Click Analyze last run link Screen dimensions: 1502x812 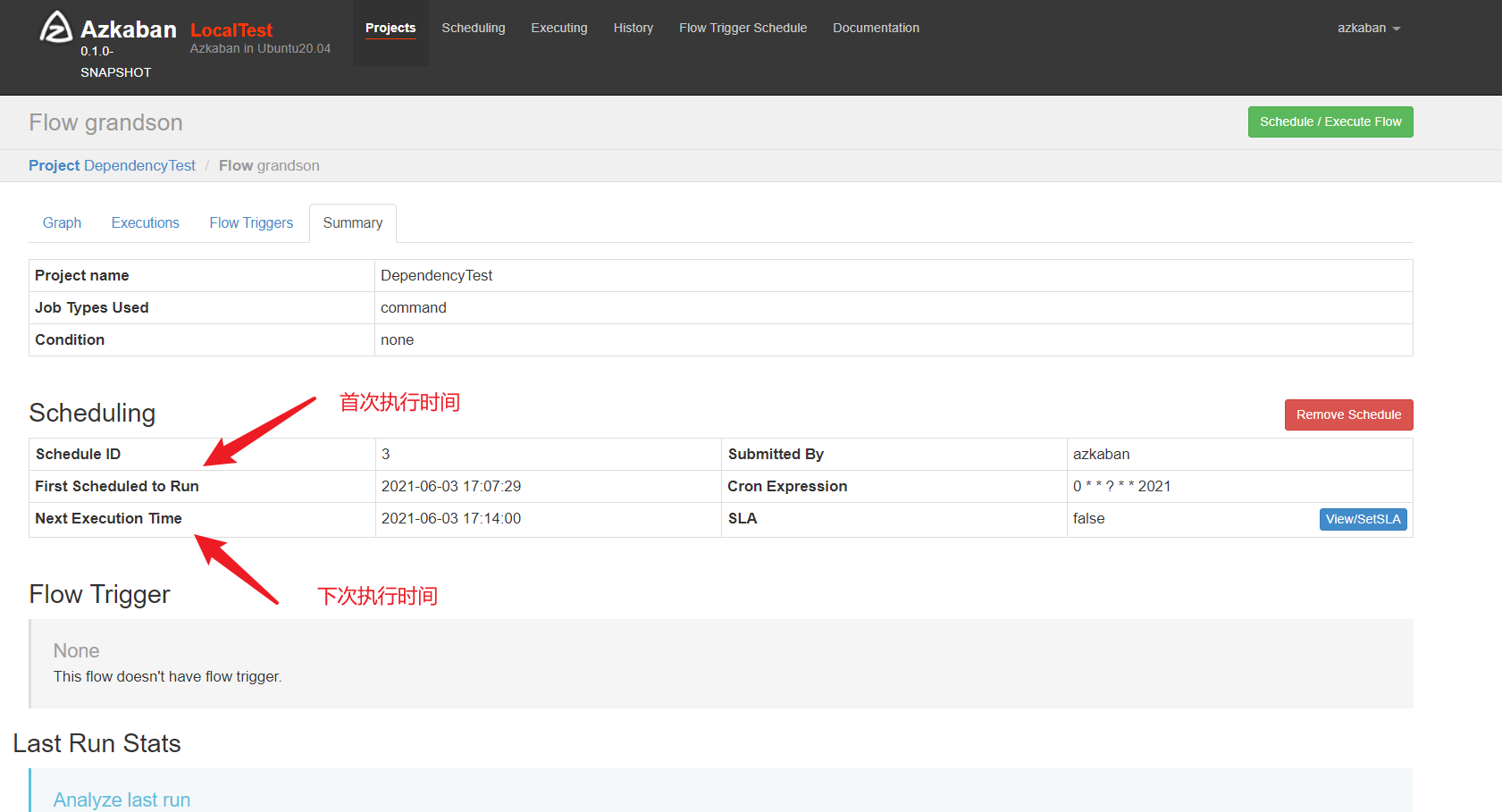tap(122, 799)
